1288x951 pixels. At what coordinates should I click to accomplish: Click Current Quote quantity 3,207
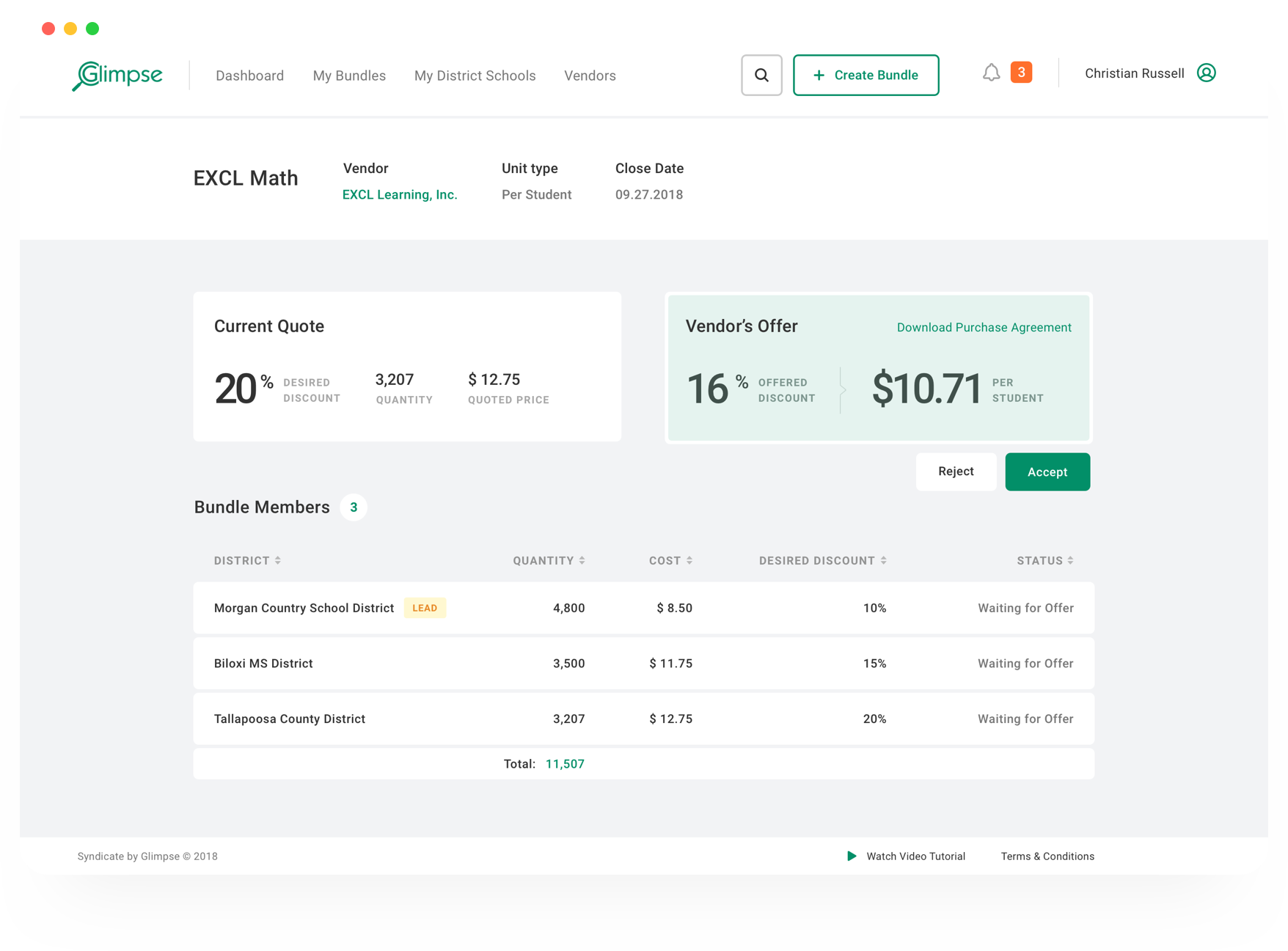tap(395, 379)
